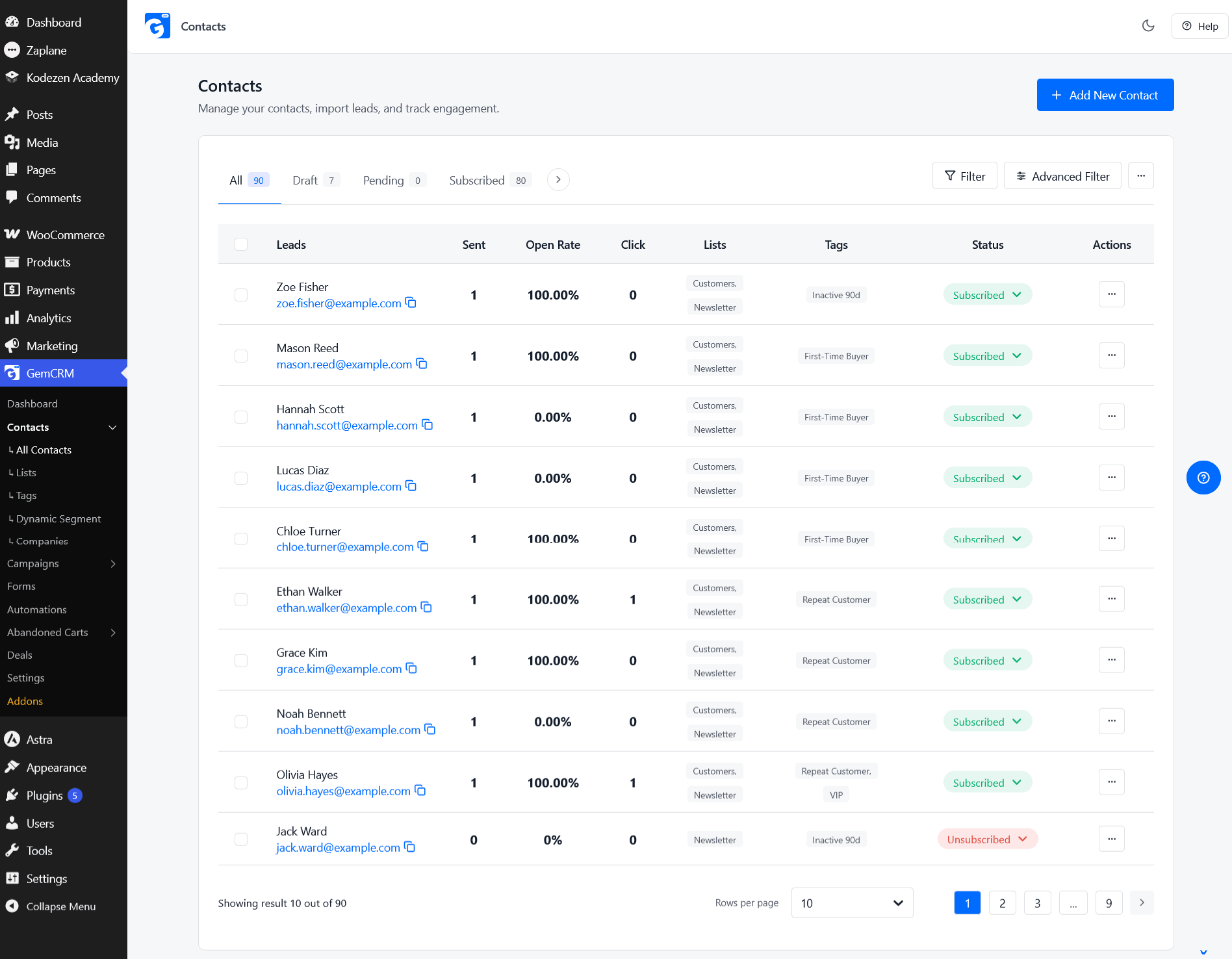This screenshot has height=959, width=1232.
Task: Jump to page 9 of contacts
Action: [x=1109, y=902]
